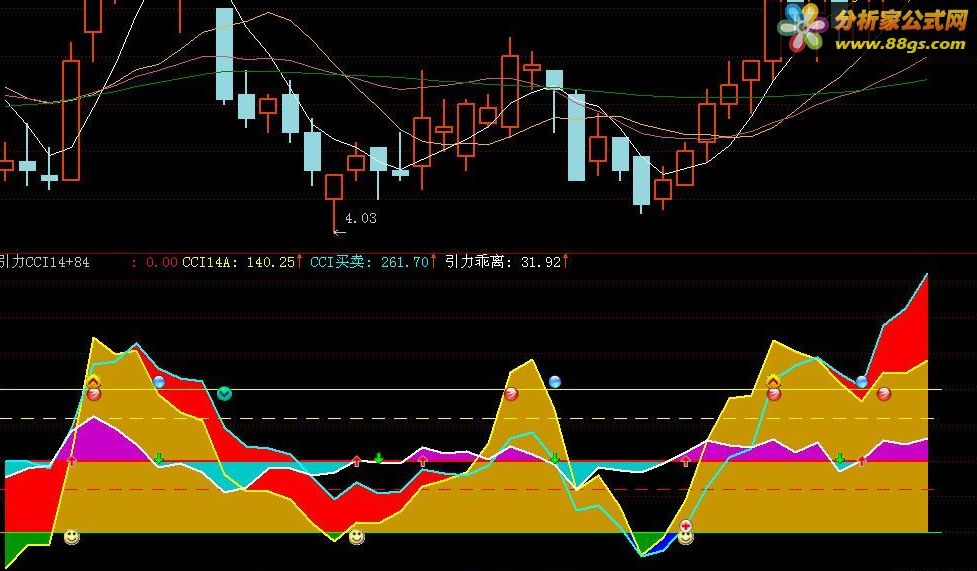
Task: Click the middle blue ball marker
Action: pos(555,381)
